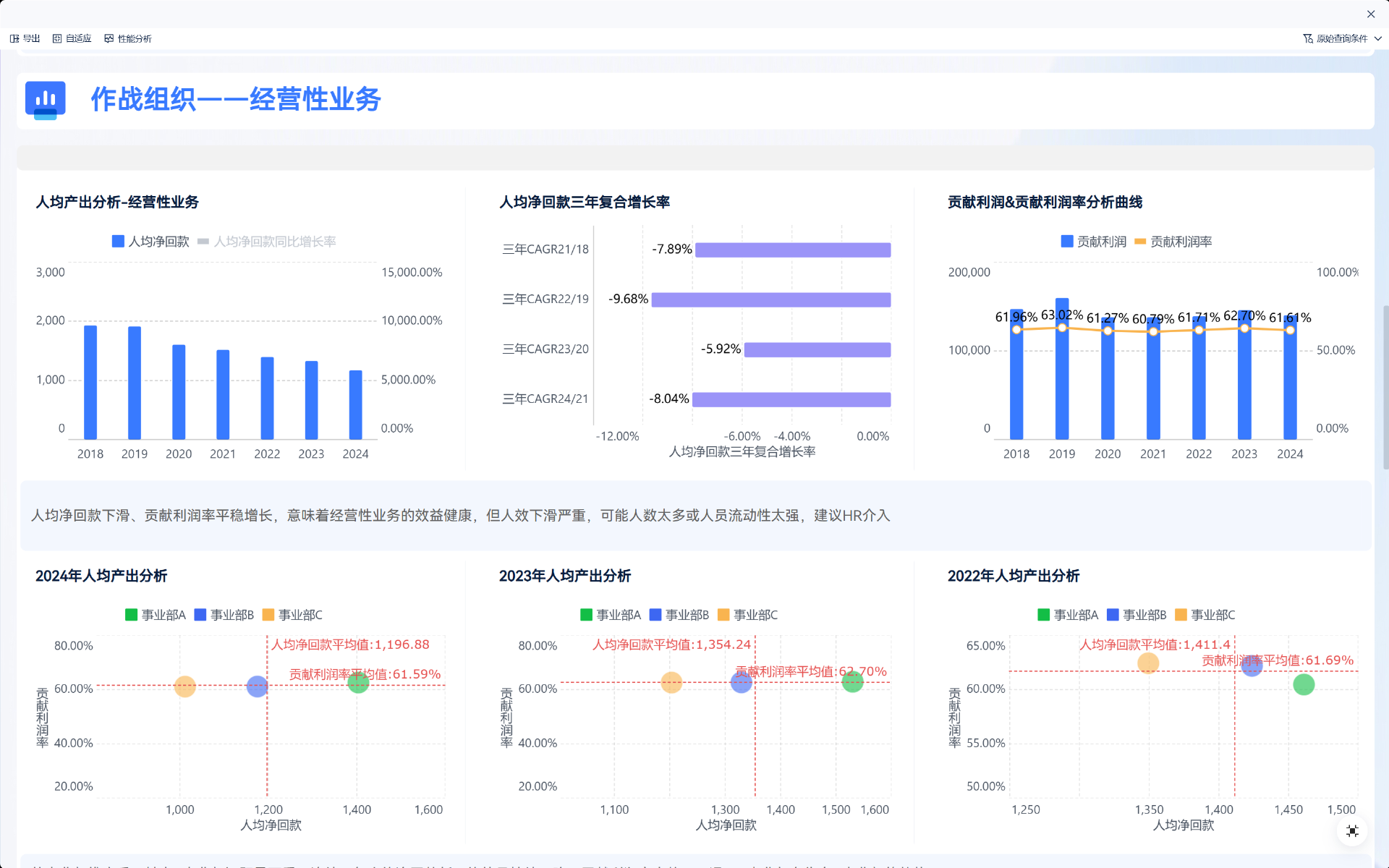The image size is (1389, 868).
Task: Close the dashboard preview window
Action: (x=1371, y=14)
